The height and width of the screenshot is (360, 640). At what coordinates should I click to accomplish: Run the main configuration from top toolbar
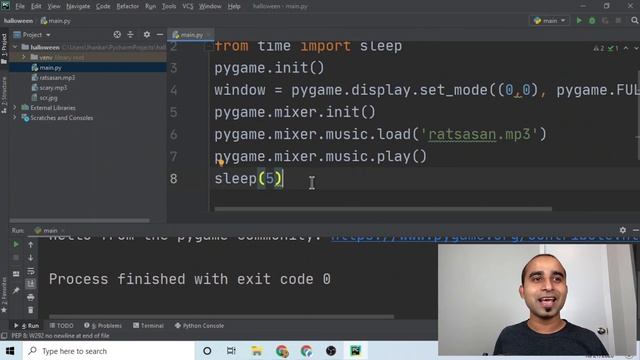579,20
